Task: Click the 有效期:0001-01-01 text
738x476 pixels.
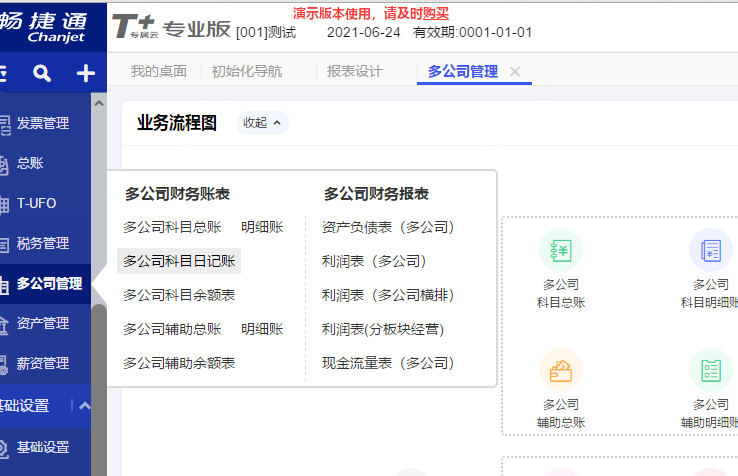Action: 473,32
